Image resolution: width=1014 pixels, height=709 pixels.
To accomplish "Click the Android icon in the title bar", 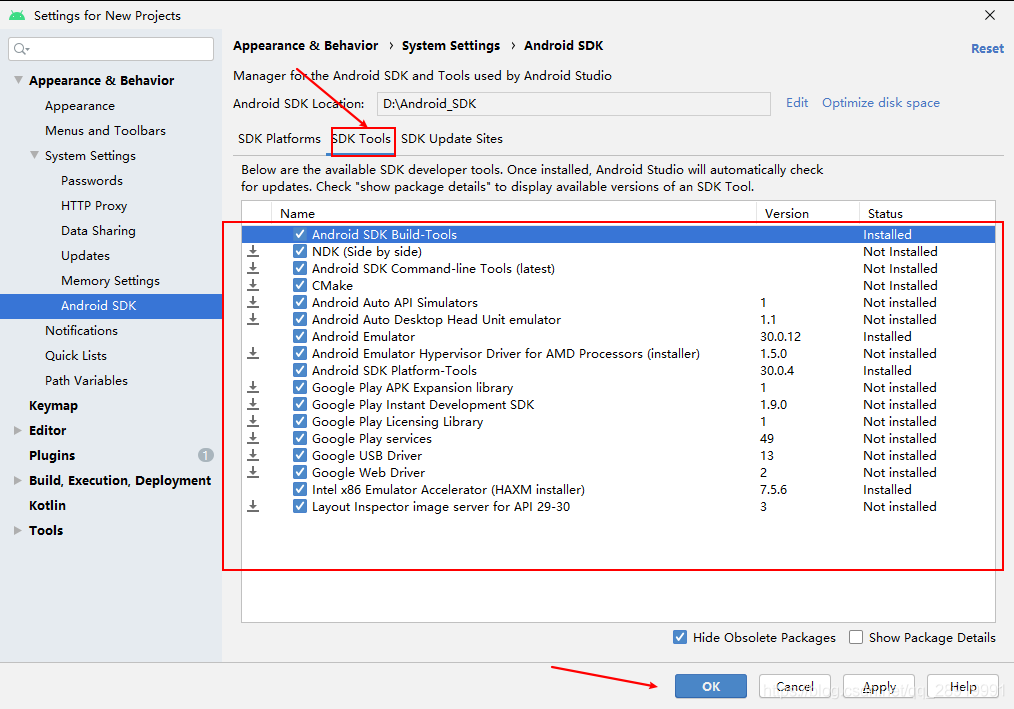I will point(16,16).
